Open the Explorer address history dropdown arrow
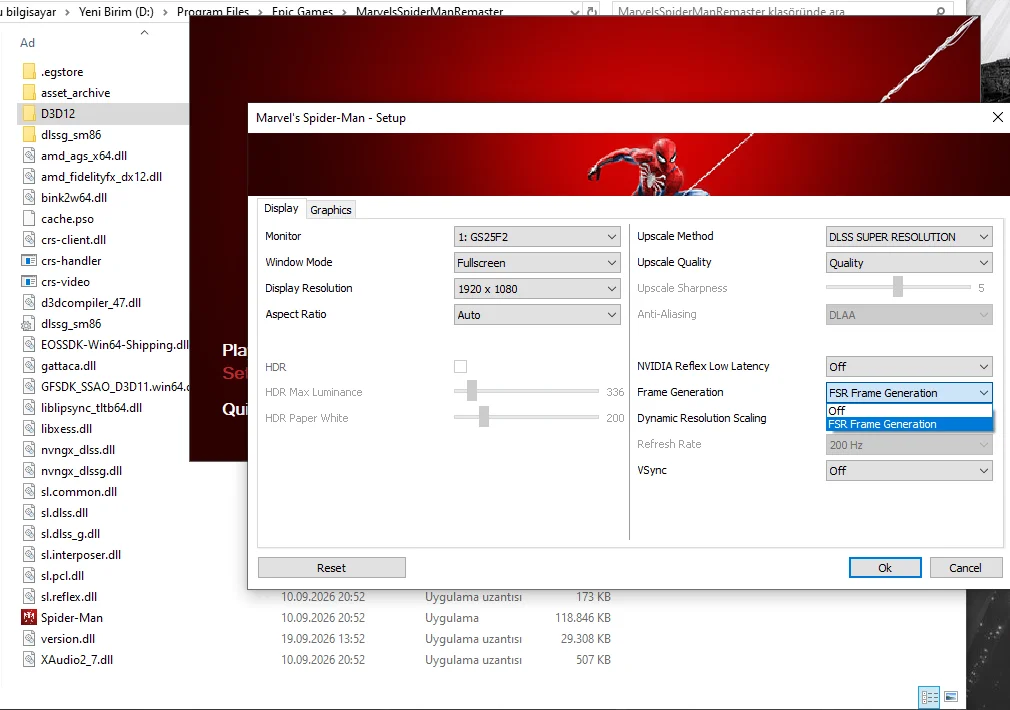The image size is (1010, 710). click(x=574, y=11)
